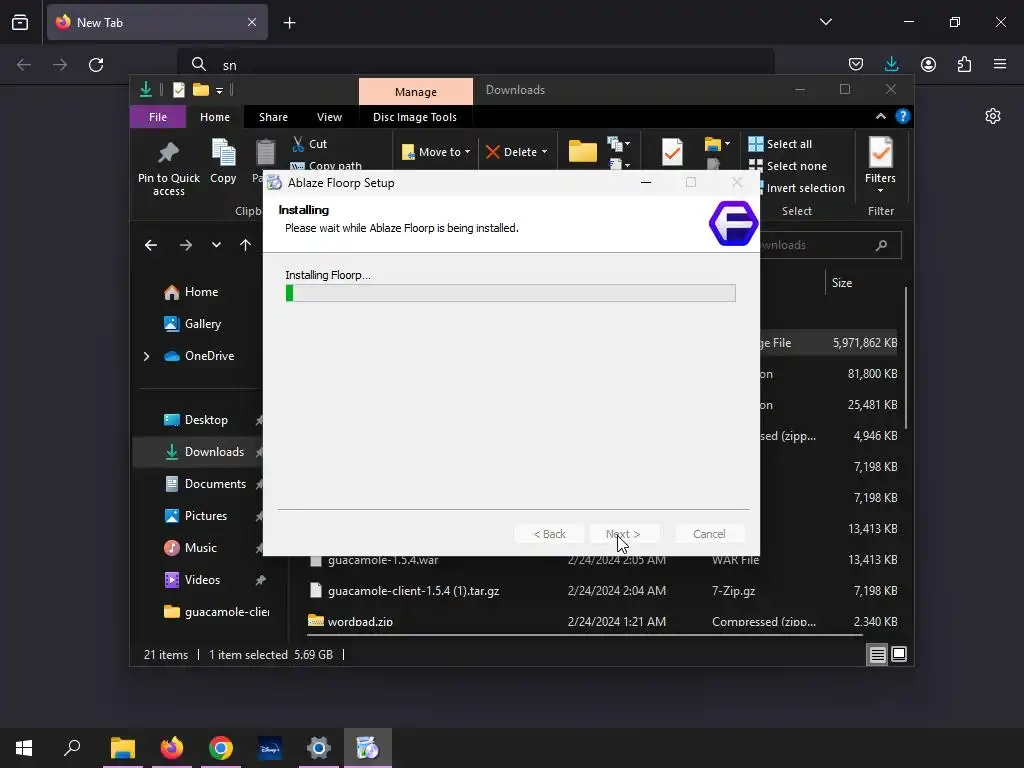The width and height of the screenshot is (1024, 768).
Task: Open Desktop in navigation pane
Action: click(x=206, y=420)
